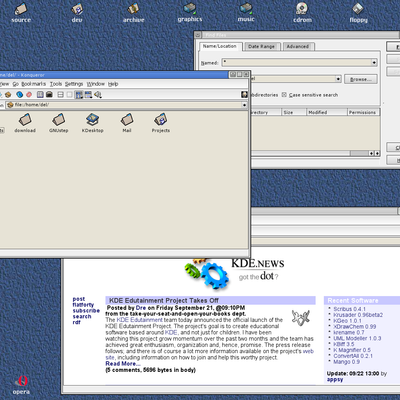Open the Settings menu in Konqueror
400x400 pixels.
pyautogui.click(x=74, y=84)
